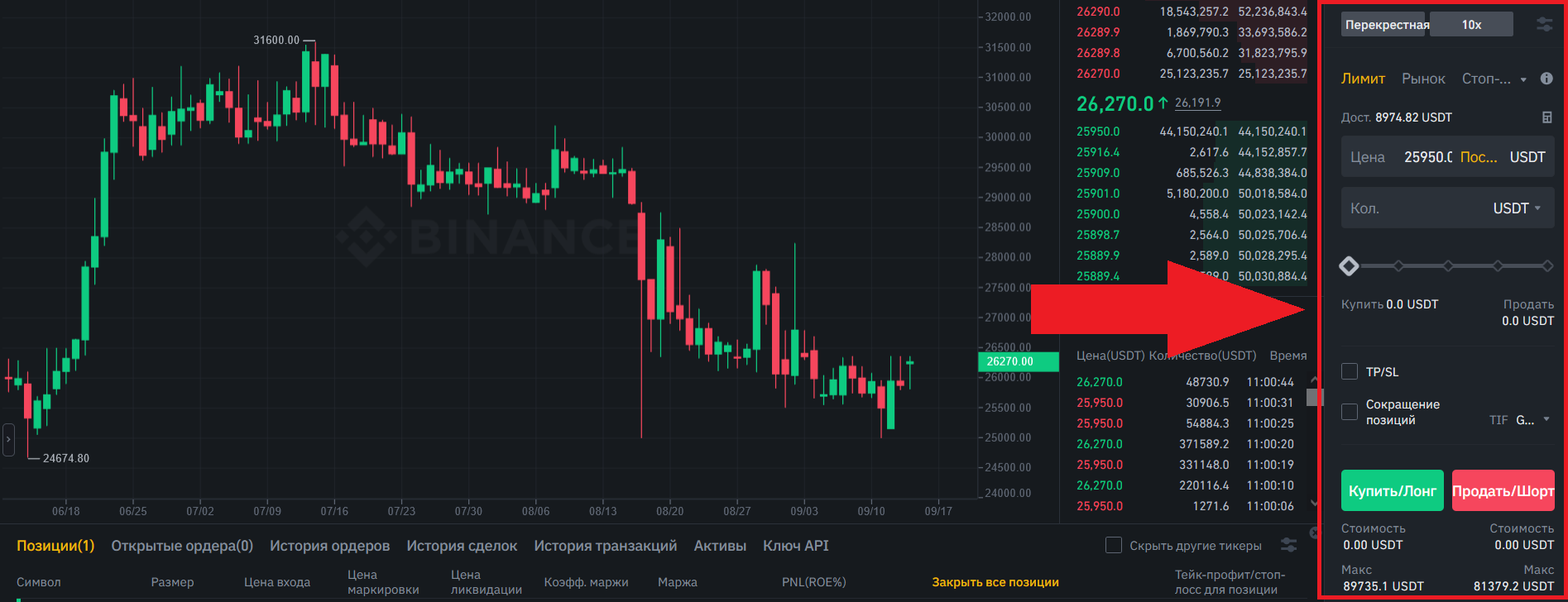
Task: Click the slider handle at 0%
Action: pos(1350,266)
